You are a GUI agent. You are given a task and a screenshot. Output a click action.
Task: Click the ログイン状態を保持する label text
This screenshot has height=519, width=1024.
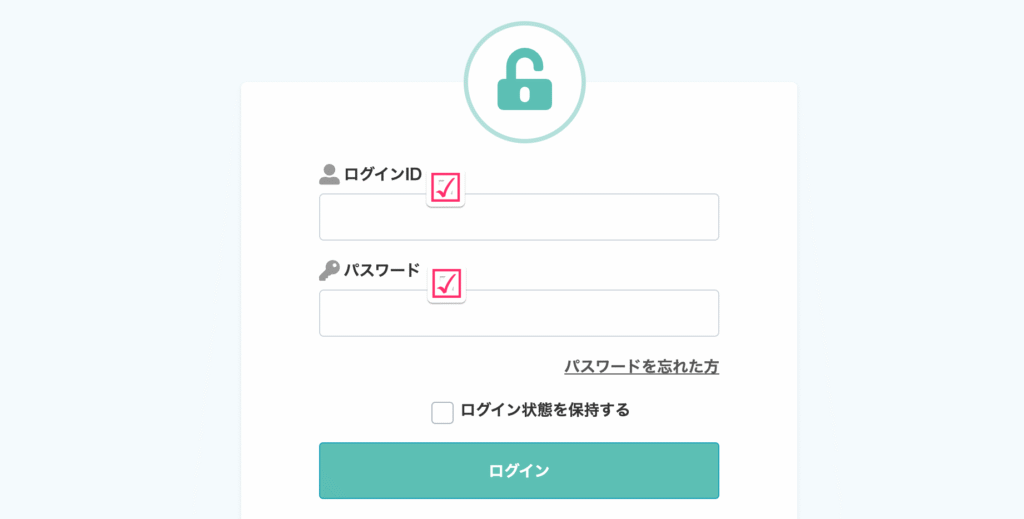click(545, 410)
